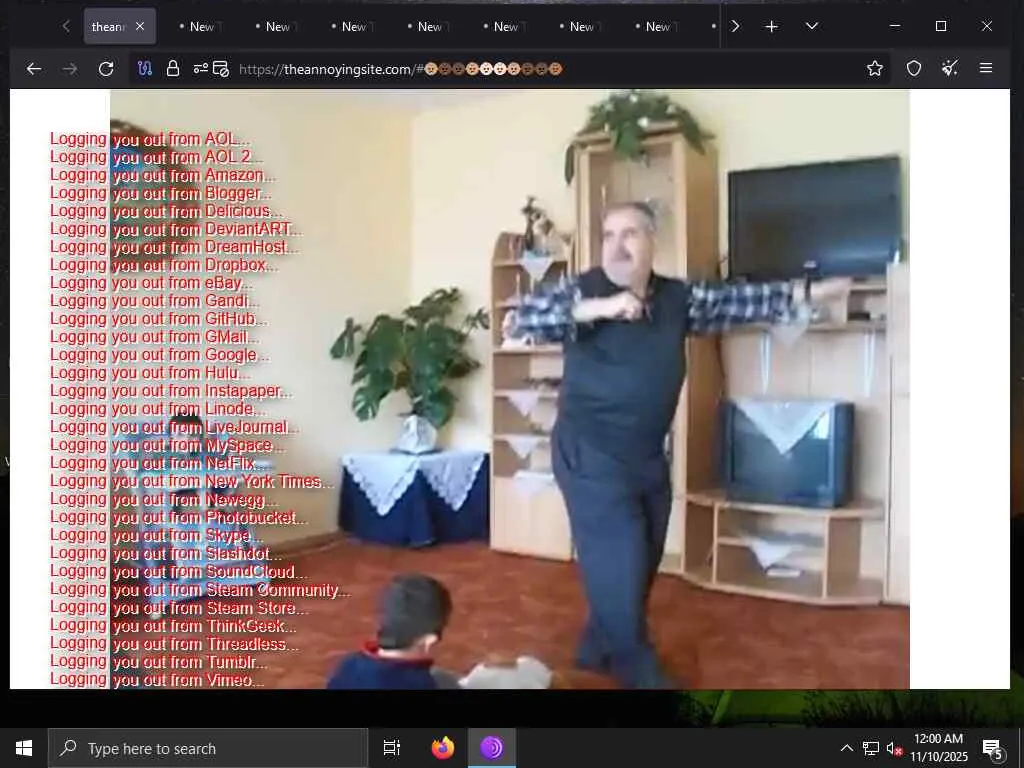Screen dimensions: 1024x768
Task: Click 'Logging you out from DreamHost...' line
Action: (174, 247)
